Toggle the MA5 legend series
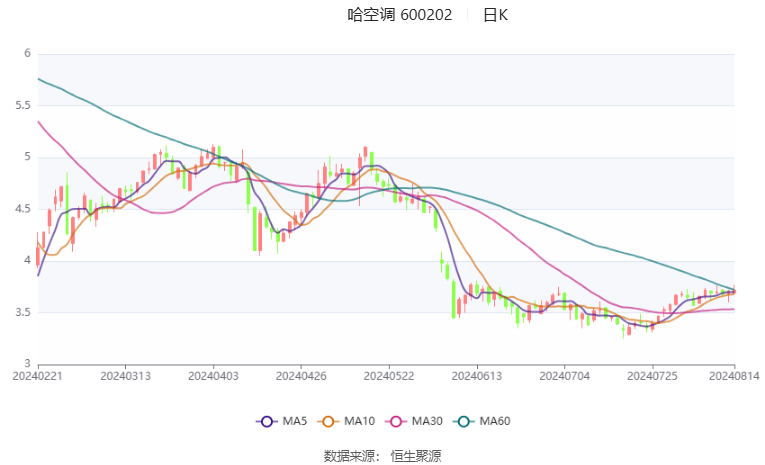 pyautogui.click(x=282, y=421)
